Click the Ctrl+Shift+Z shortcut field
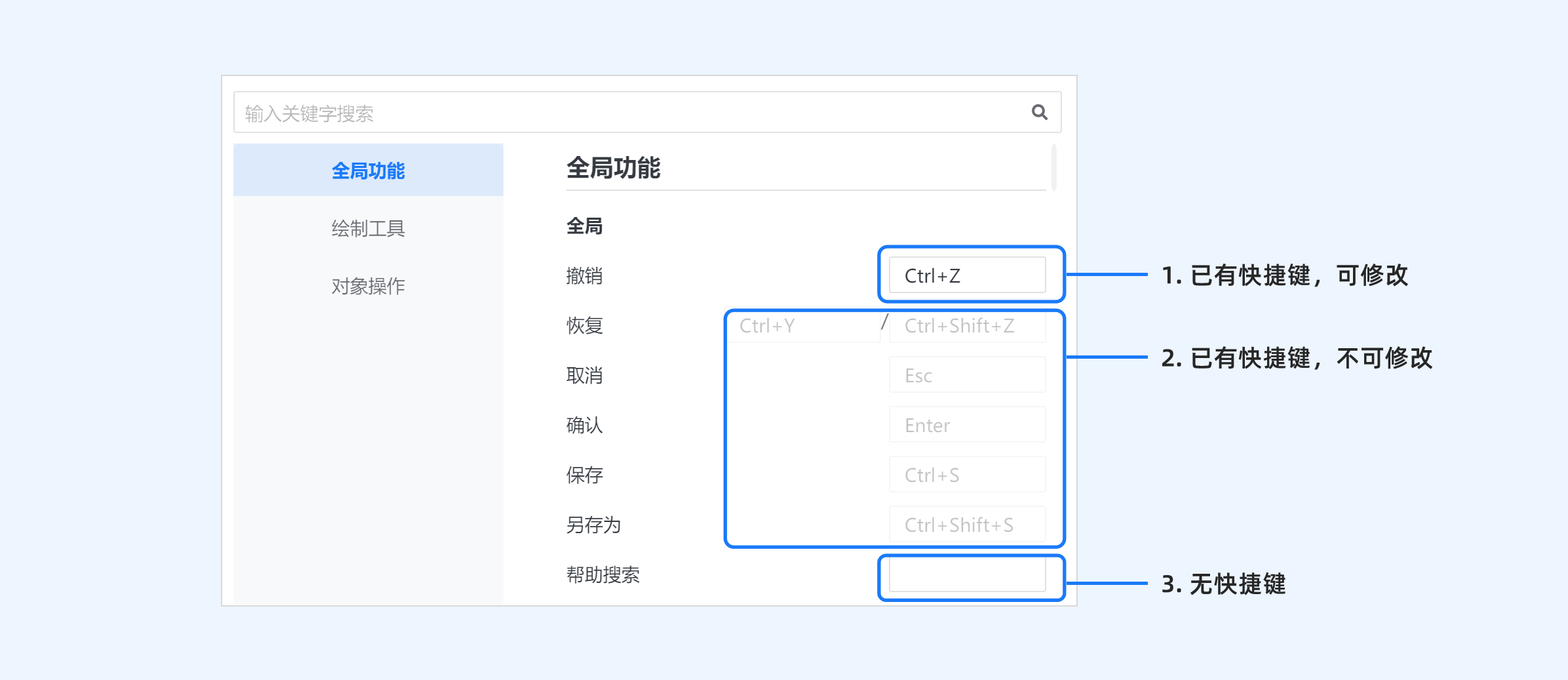Viewport: 1568px width, 680px height. pos(967,325)
